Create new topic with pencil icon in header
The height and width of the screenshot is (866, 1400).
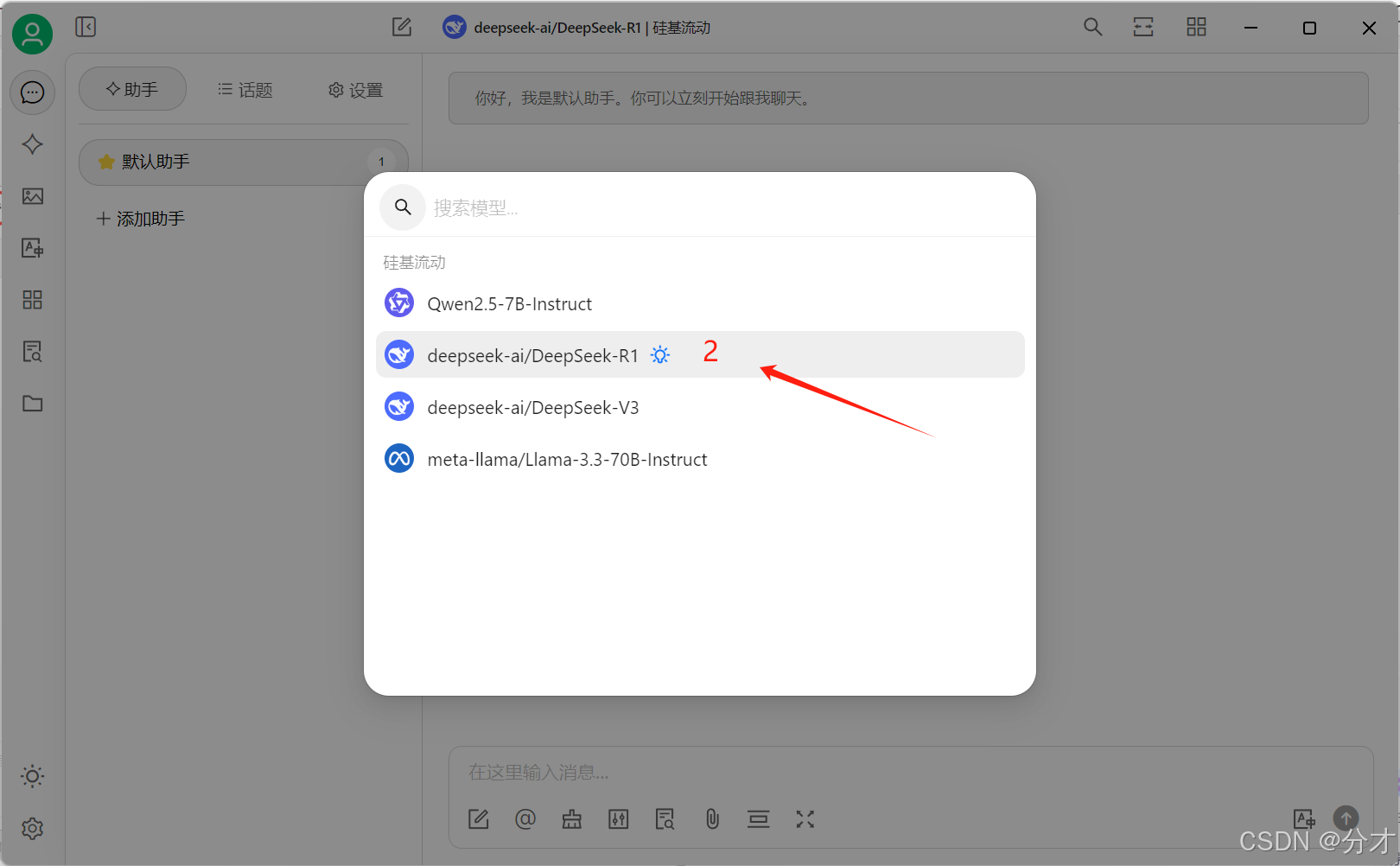(402, 27)
